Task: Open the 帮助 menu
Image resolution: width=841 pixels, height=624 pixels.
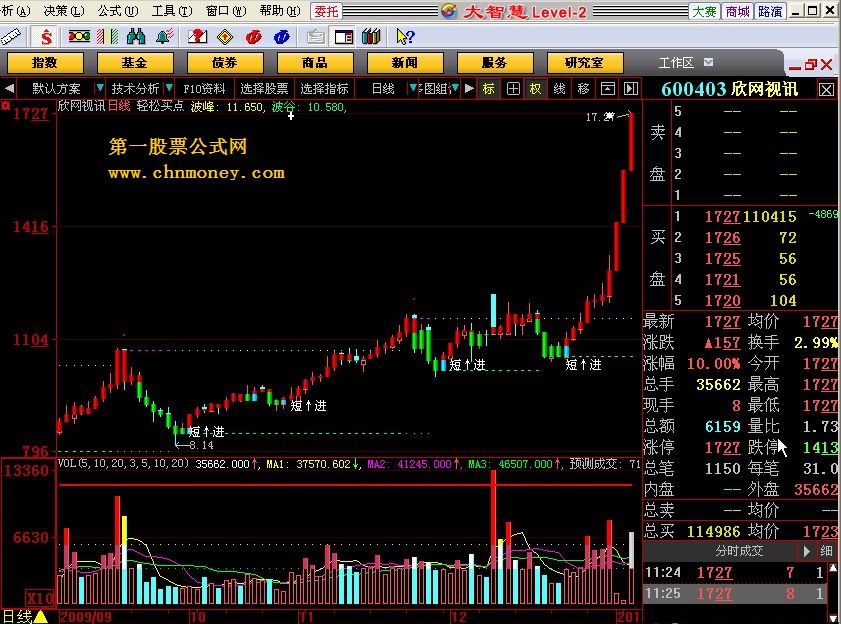Action: (279, 11)
